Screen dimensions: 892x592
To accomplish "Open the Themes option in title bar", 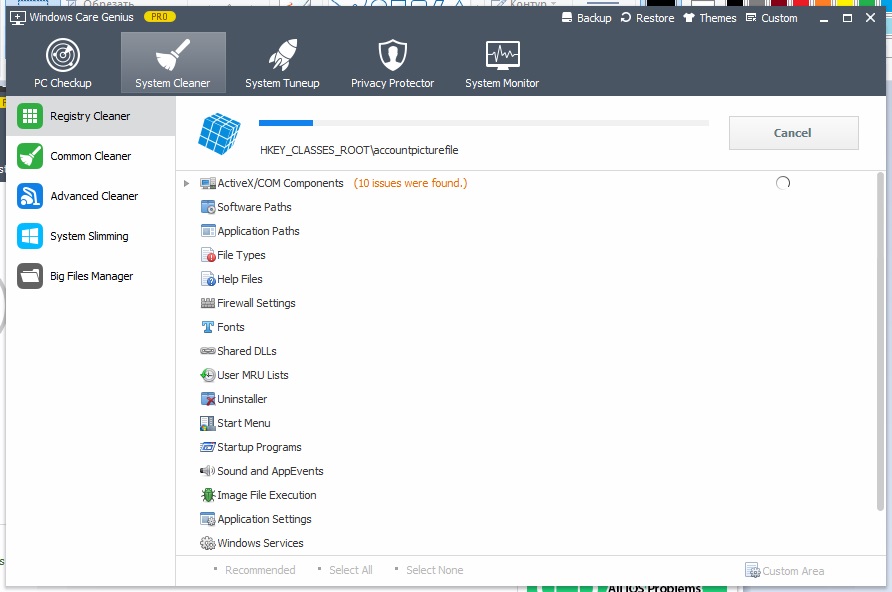I will [x=709, y=18].
